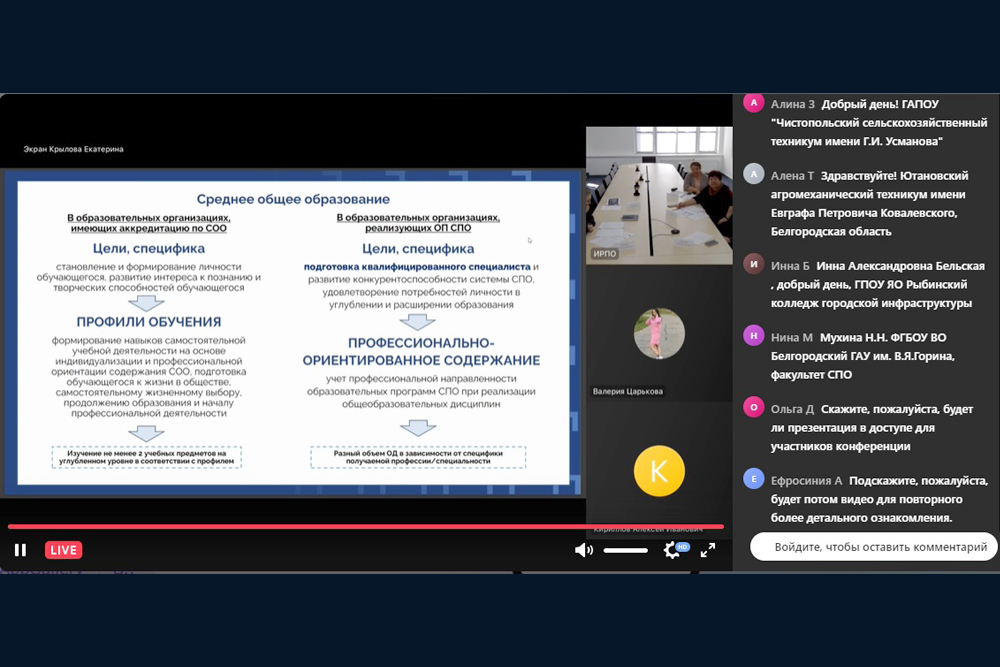The width and height of the screenshot is (1000, 667).
Task: Open video quality settings gear
Action: (x=673, y=550)
